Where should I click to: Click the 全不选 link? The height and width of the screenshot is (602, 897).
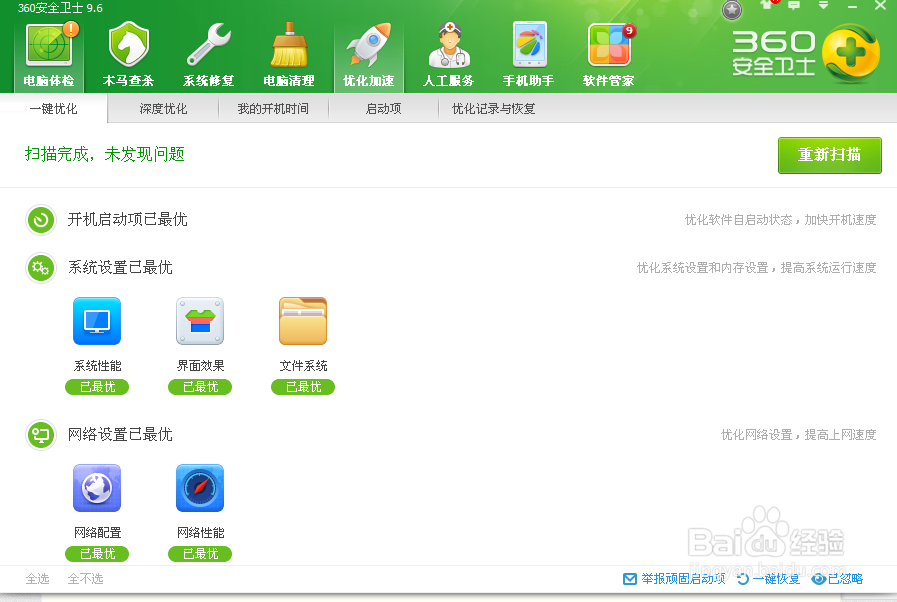(85, 579)
